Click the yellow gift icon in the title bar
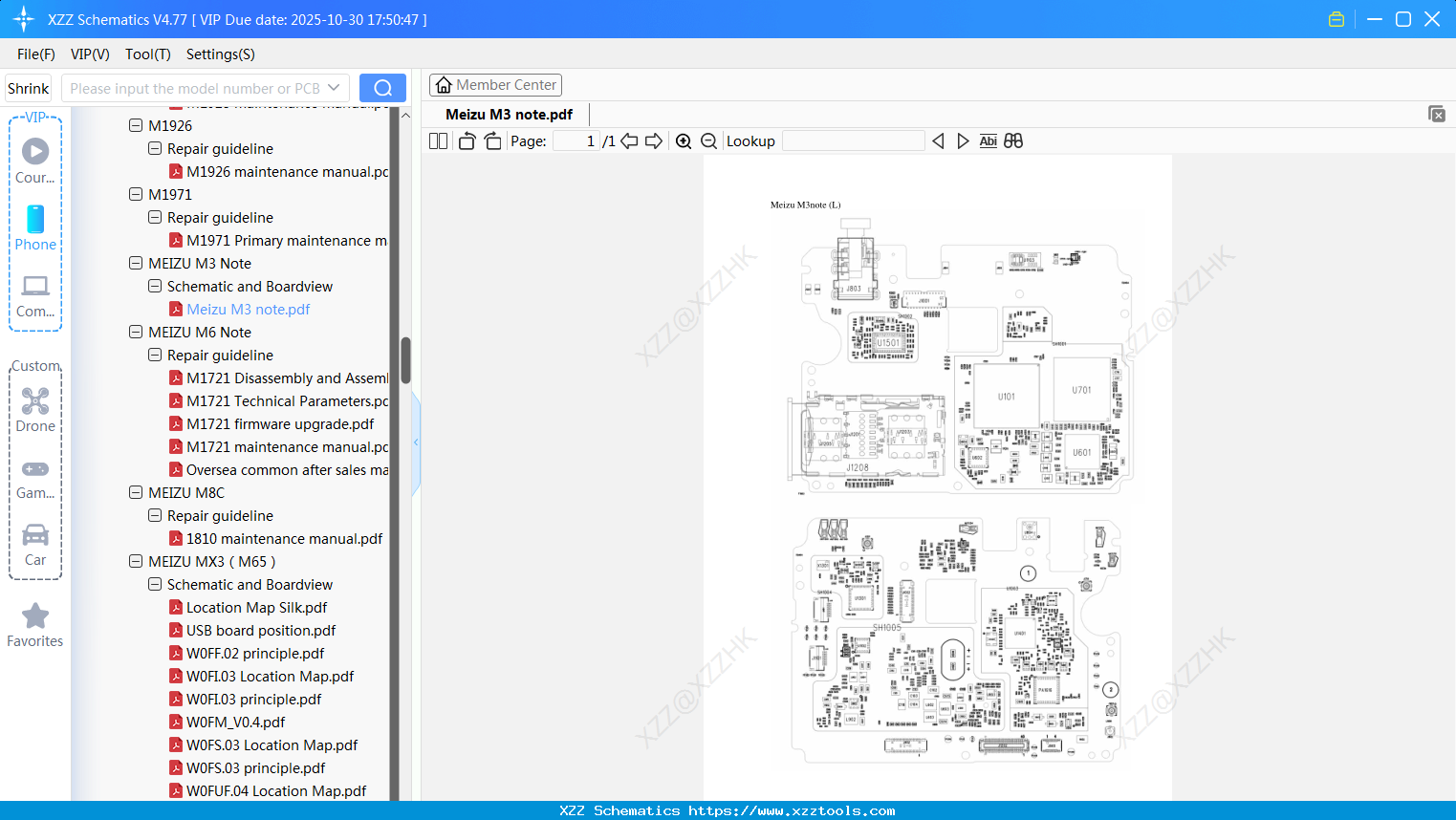Viewport: 1456px width, 820px height. (1336, 19)
